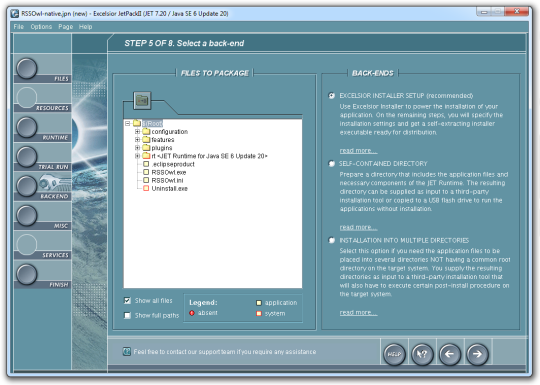Select the Backend step button

(27, 186)
